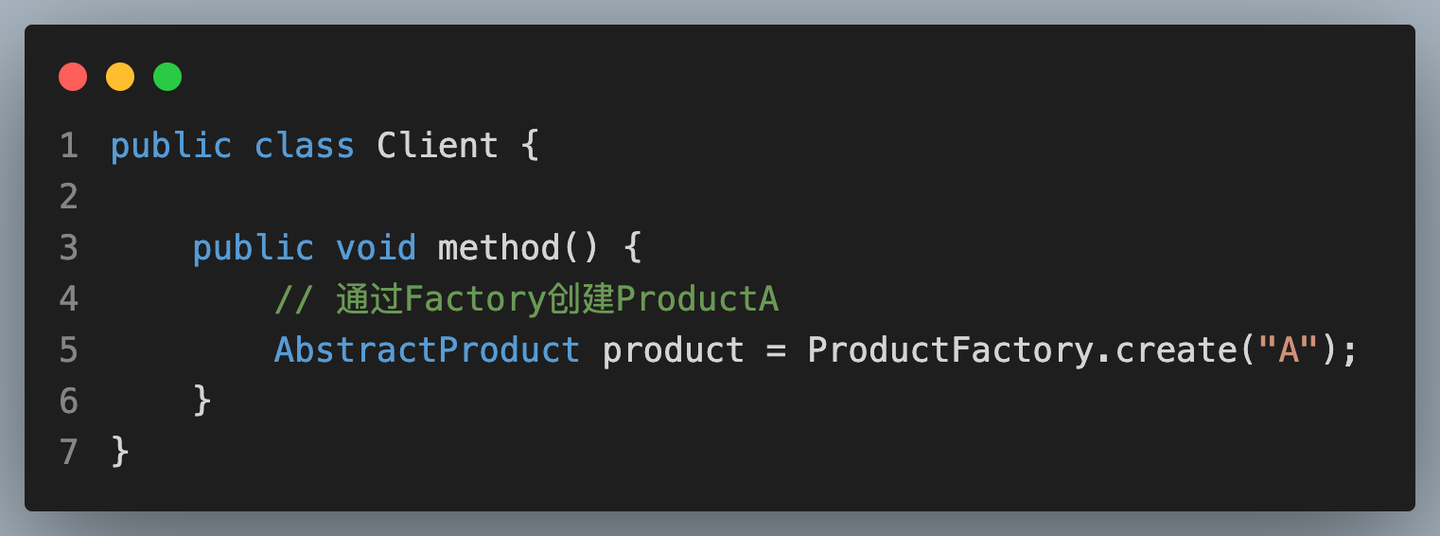Viewport: 1440px width, 536px height.
Task: Click the red close window dot
Action: tap(73, 77)
